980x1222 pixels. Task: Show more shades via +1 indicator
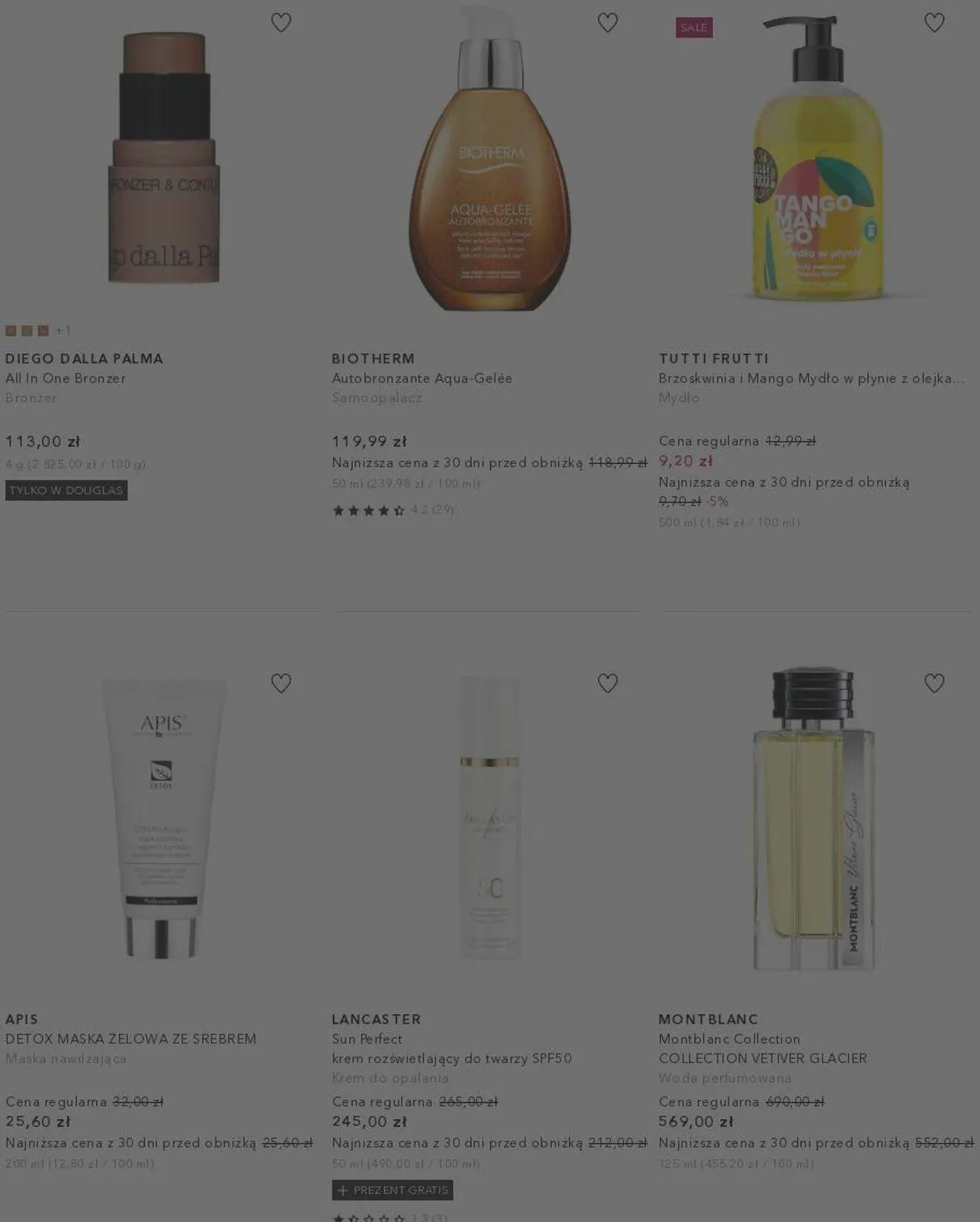coord(63,331)
